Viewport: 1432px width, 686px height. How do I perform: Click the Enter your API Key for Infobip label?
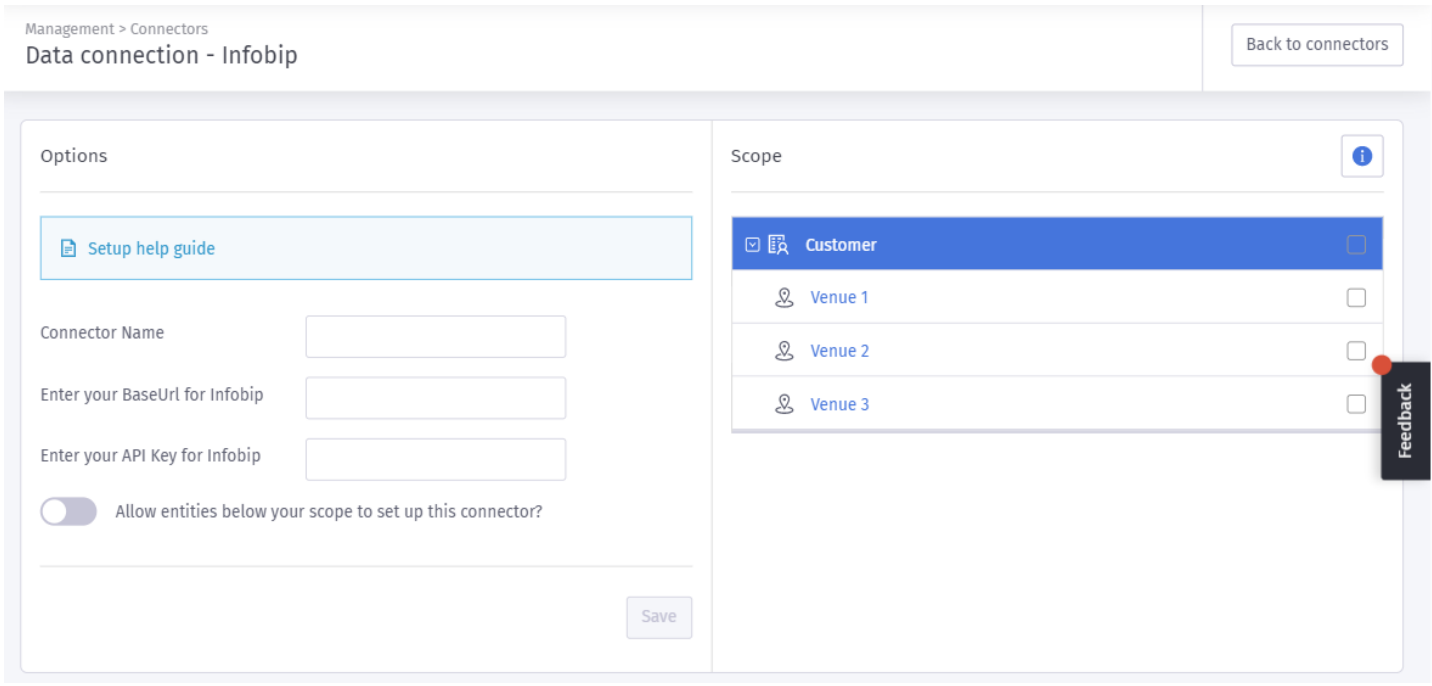tap(150, 455)
